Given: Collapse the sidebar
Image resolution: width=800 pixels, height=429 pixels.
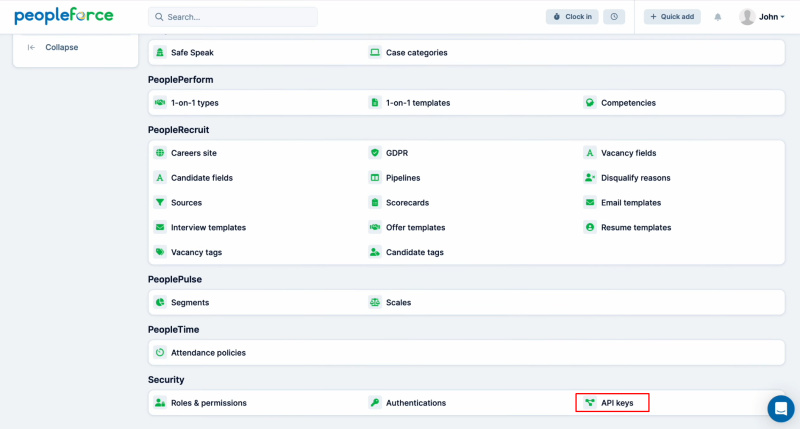Looking at the screenshot, I should click(x=53, y=47).
